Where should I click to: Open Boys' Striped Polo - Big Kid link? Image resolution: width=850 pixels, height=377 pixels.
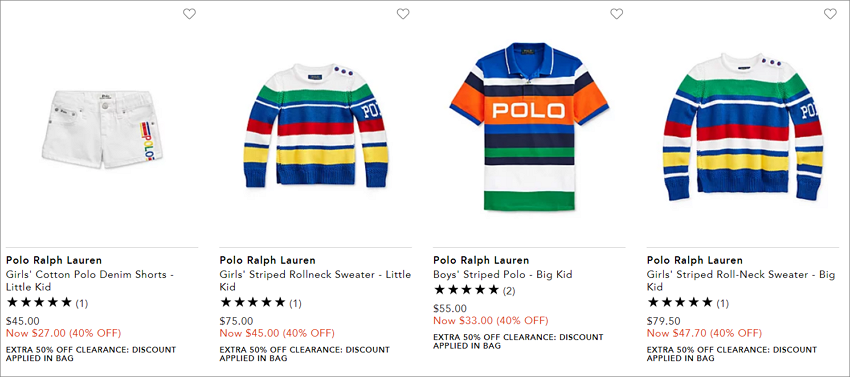pos(503,274)
